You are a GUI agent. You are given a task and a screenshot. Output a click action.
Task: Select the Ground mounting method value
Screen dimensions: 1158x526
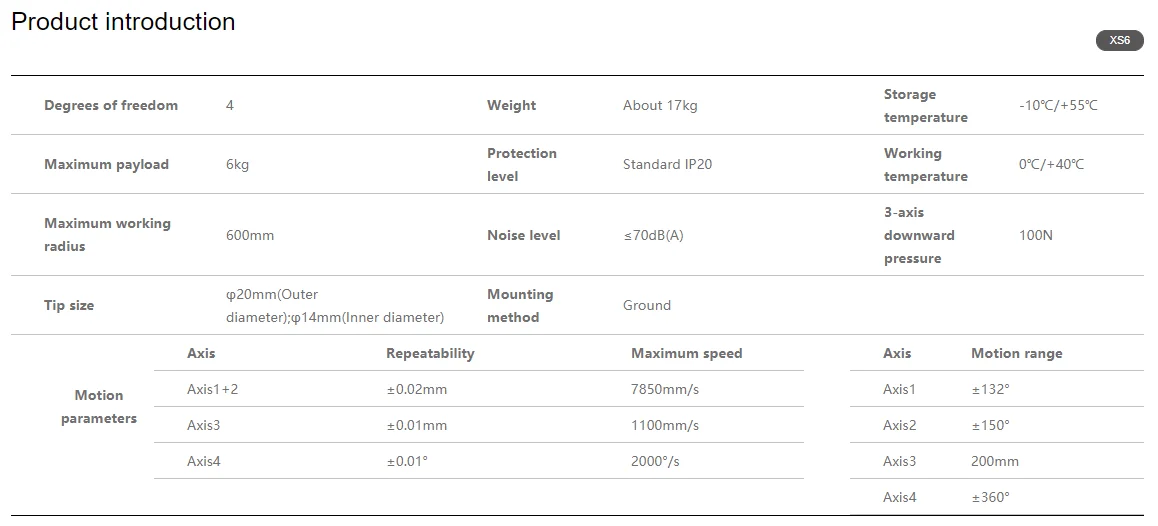(646, 305)
